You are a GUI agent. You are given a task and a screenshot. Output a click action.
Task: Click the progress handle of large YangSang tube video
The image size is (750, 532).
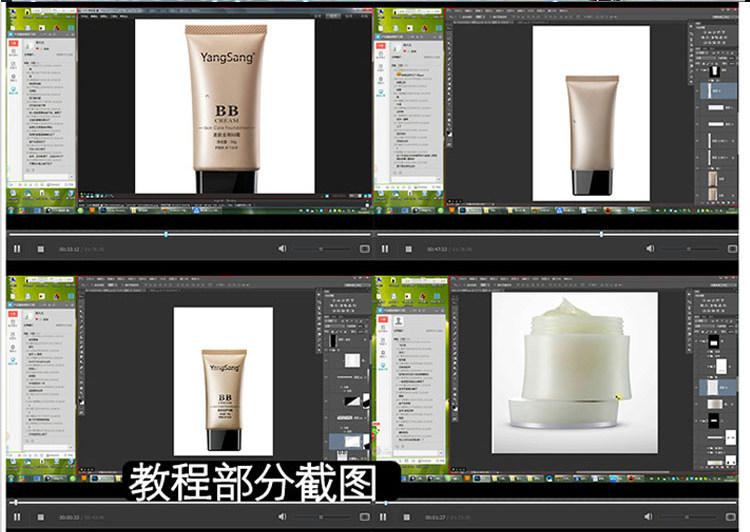tap(166, 234)
